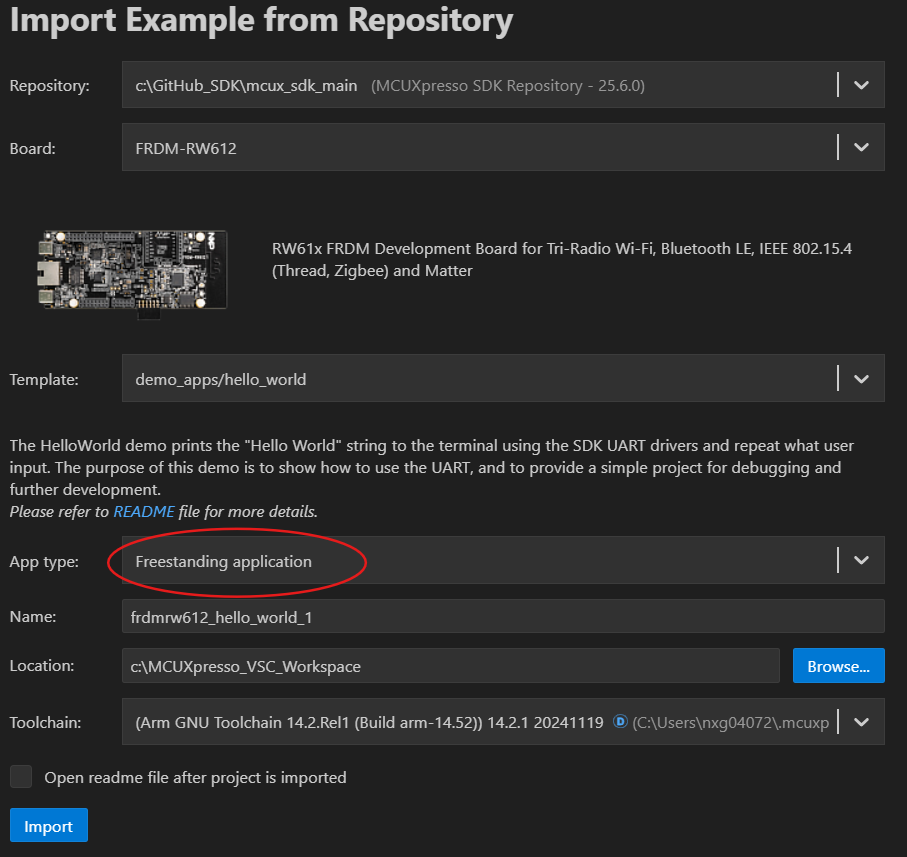Click the Template dropdown chevron arrow

click(861, 380)
